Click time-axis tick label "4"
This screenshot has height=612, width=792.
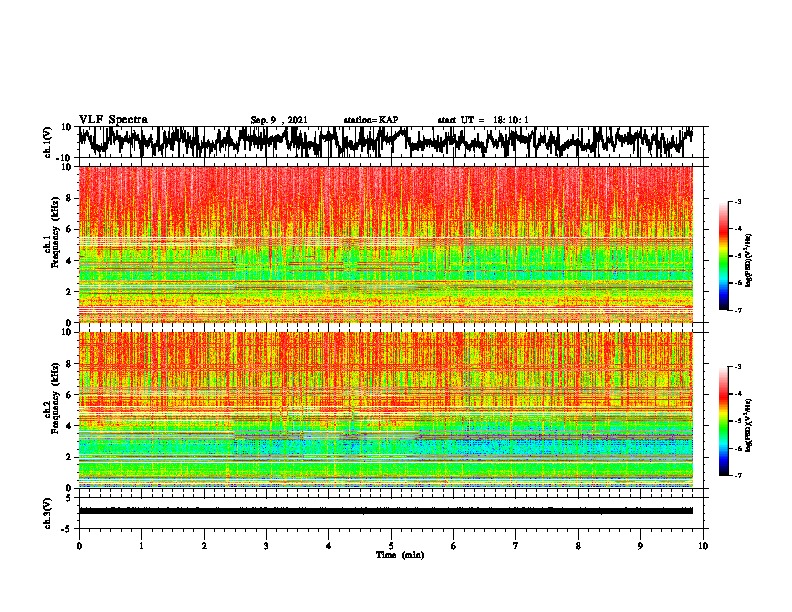click(328, 546)
